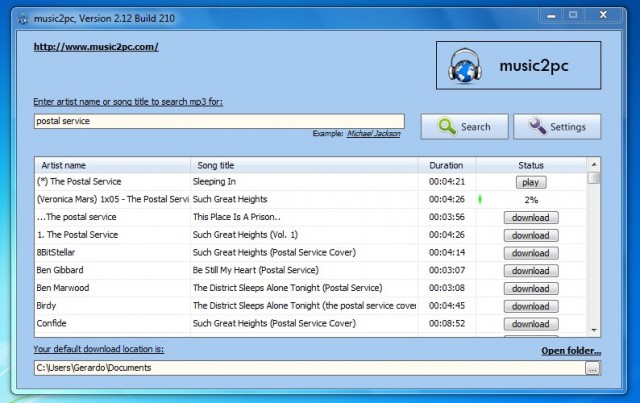Select '(Veronica Mars) 1x05' artist row
Image resolution: width=640 pixels, height=403 pixels.
113,199
